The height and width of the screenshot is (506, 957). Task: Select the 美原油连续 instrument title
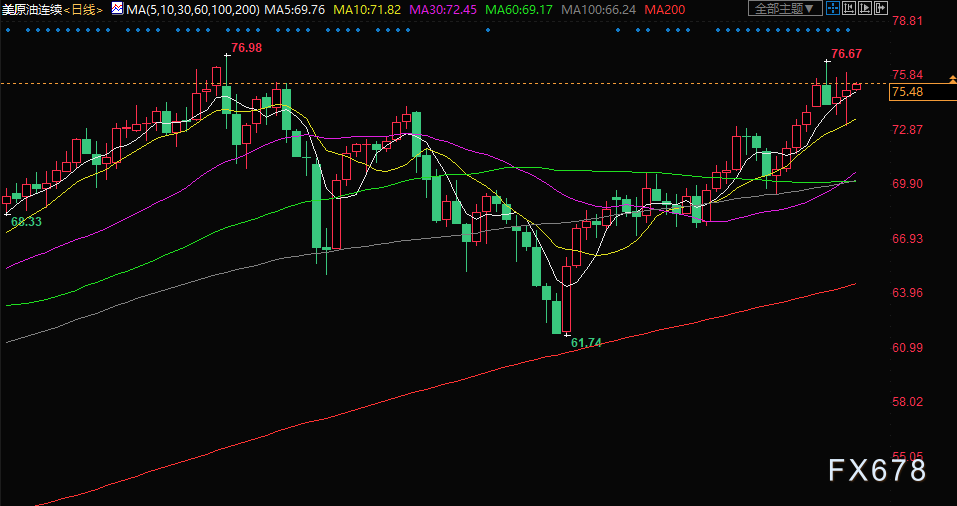[32, 9]
